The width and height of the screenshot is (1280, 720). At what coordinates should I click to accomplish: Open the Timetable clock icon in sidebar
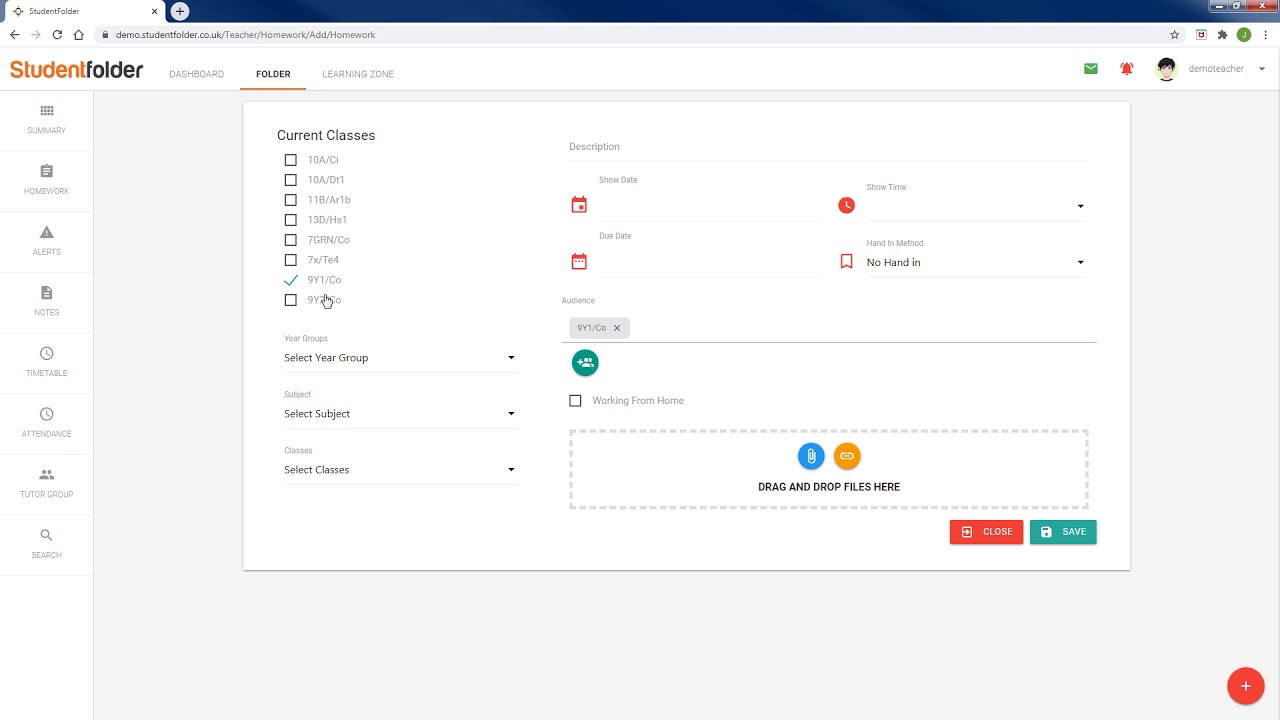coord(47,353)
